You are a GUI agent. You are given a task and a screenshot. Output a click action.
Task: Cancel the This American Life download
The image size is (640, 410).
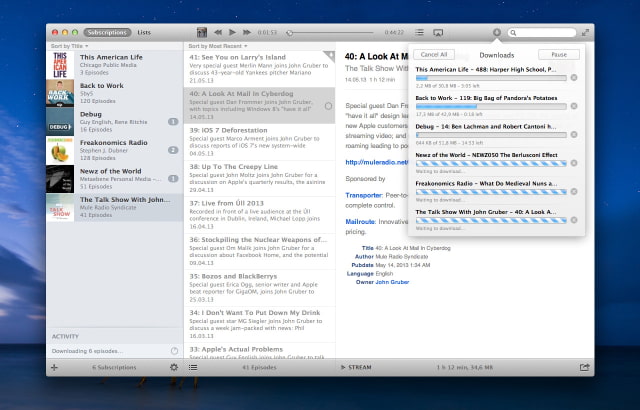[574, 77]
